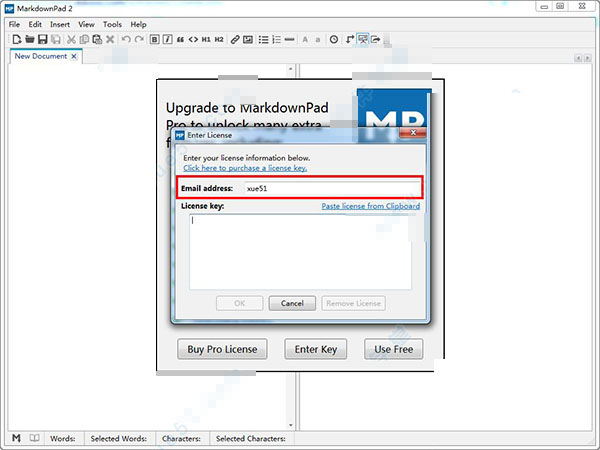Toggle bold formatting icon
Image resolution: width=600 pixels, height=450 pixels.
click(x=154, y=39)
